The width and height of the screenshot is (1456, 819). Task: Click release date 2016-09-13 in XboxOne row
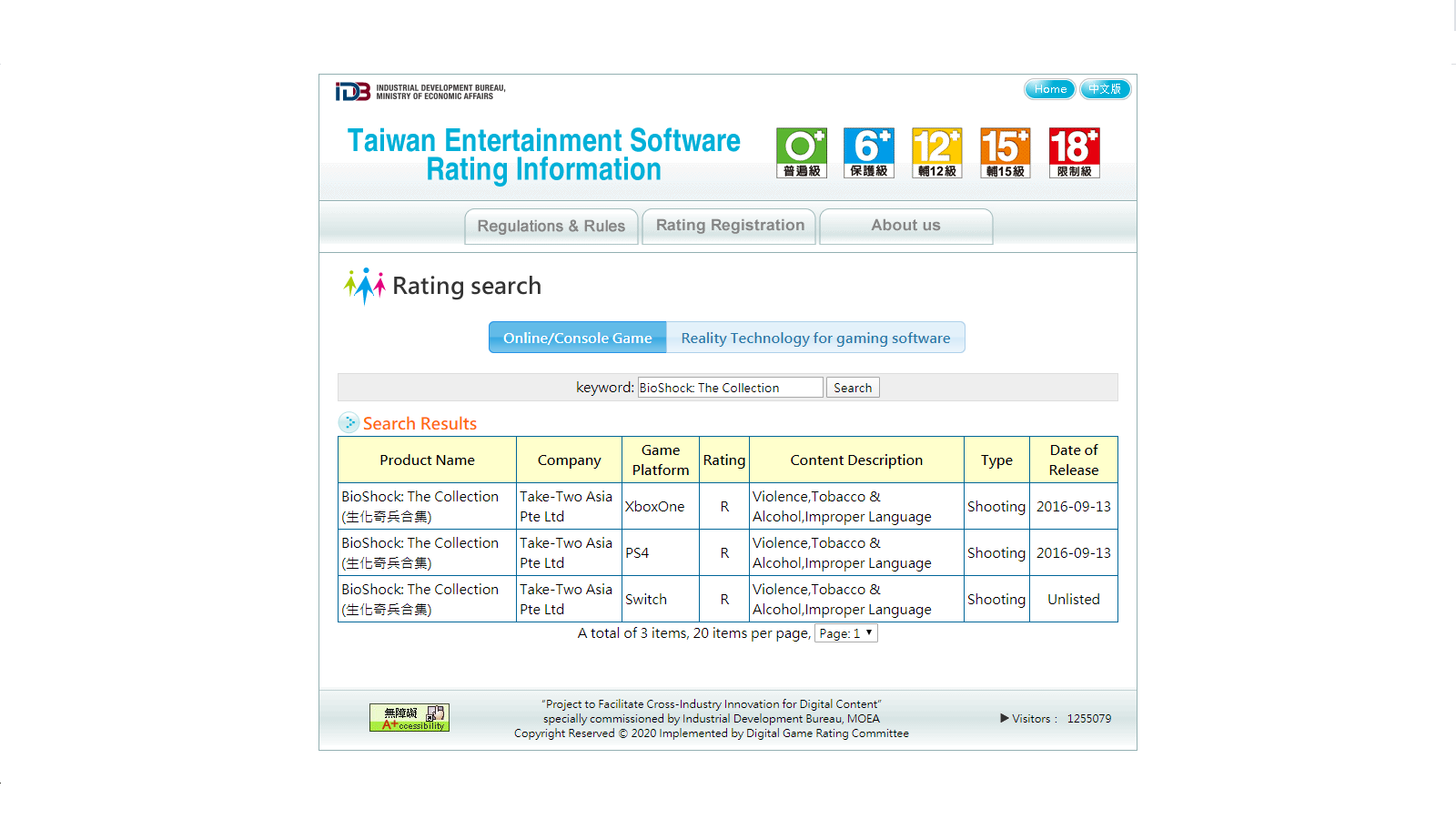(x=1074, y=507)
